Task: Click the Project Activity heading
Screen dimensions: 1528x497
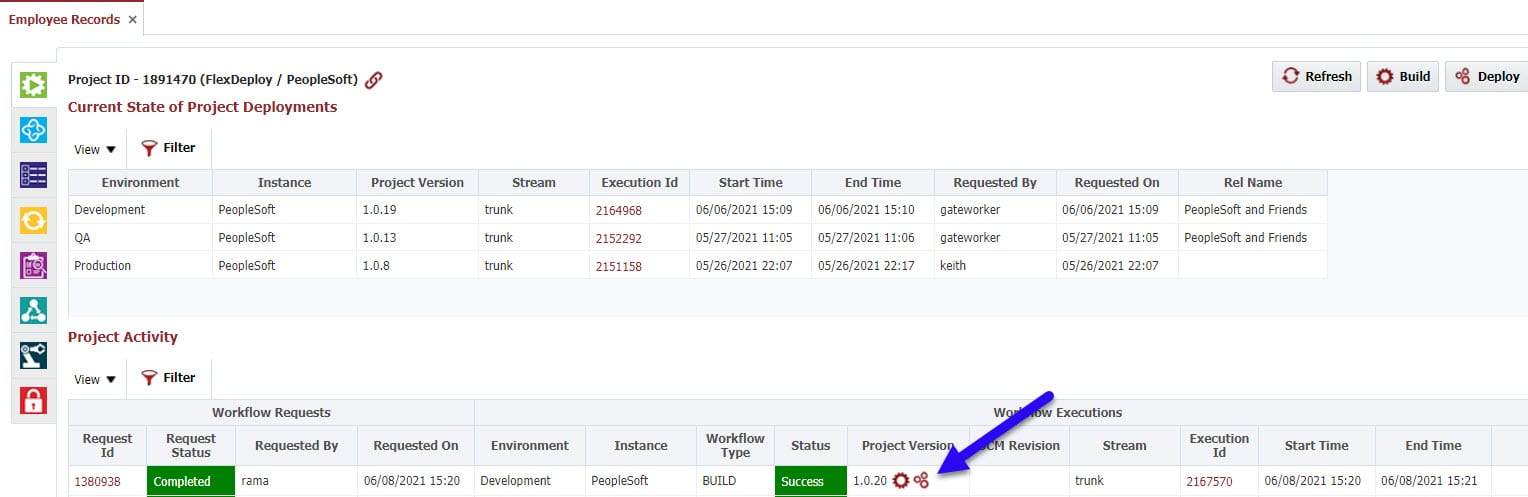Action: [123, 337]
